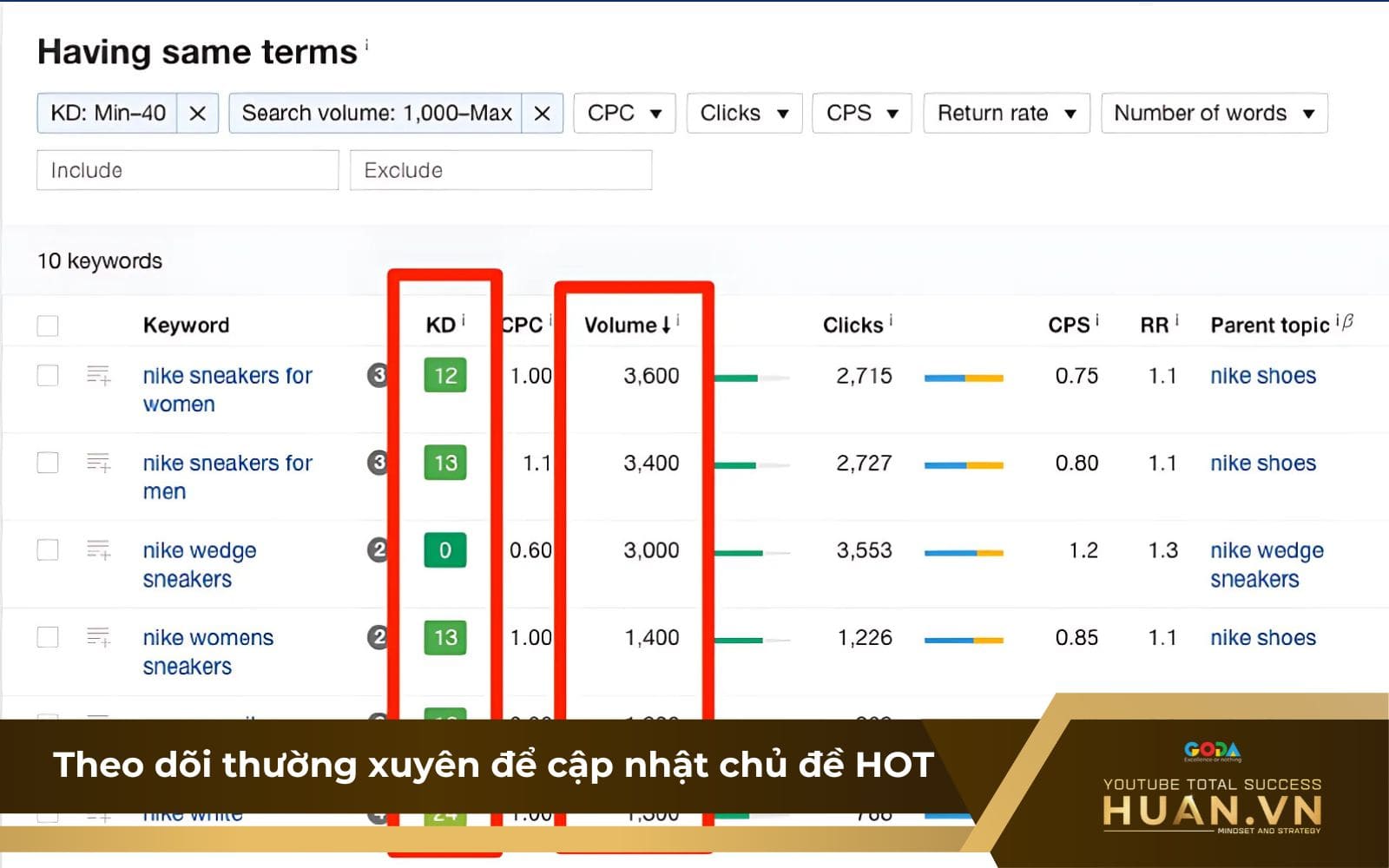
Task: Open the Clicks filter dropdown
Action: pos(744,114)
